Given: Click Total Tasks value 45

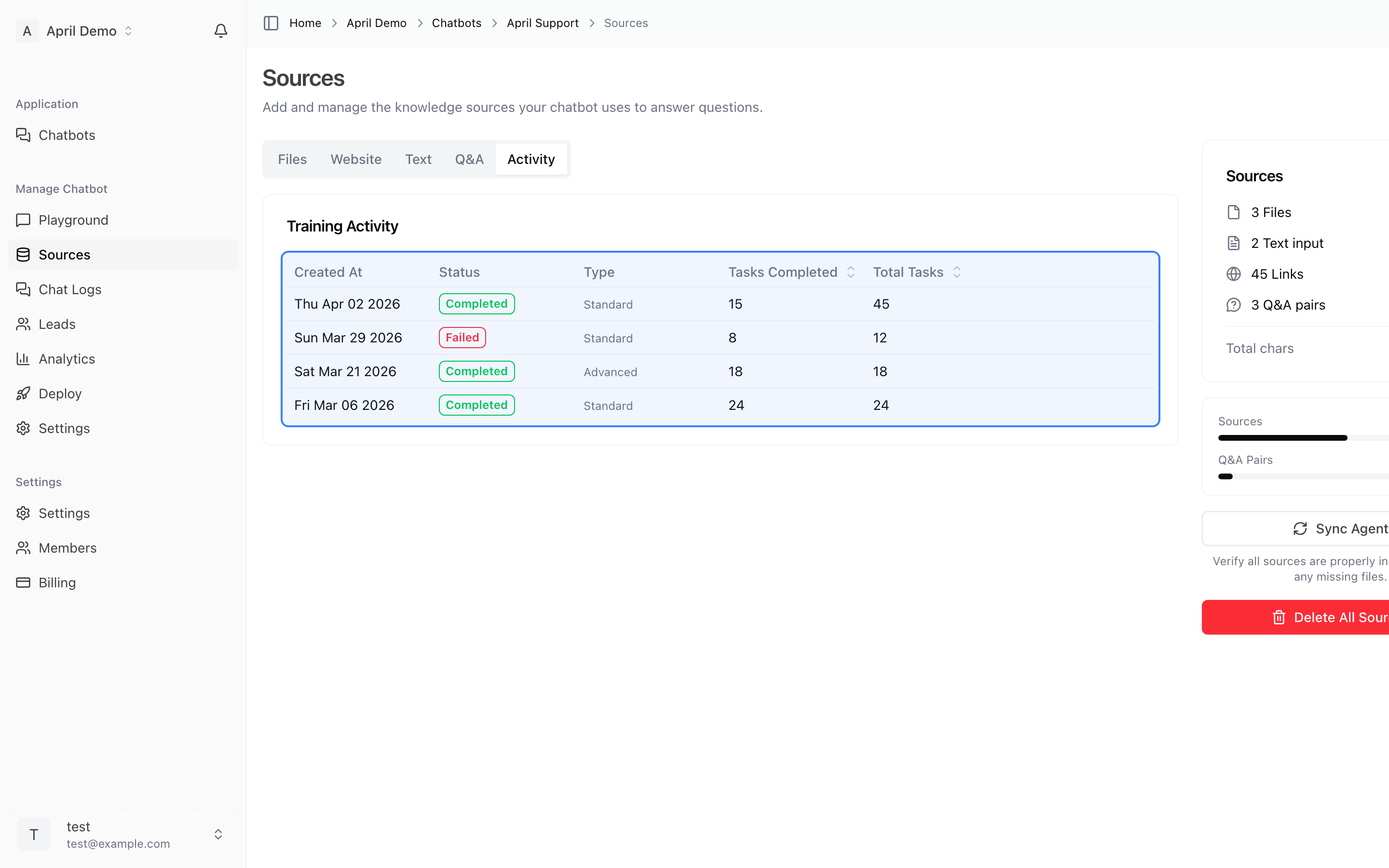Looking at the screenshot, I should (881, 304).
